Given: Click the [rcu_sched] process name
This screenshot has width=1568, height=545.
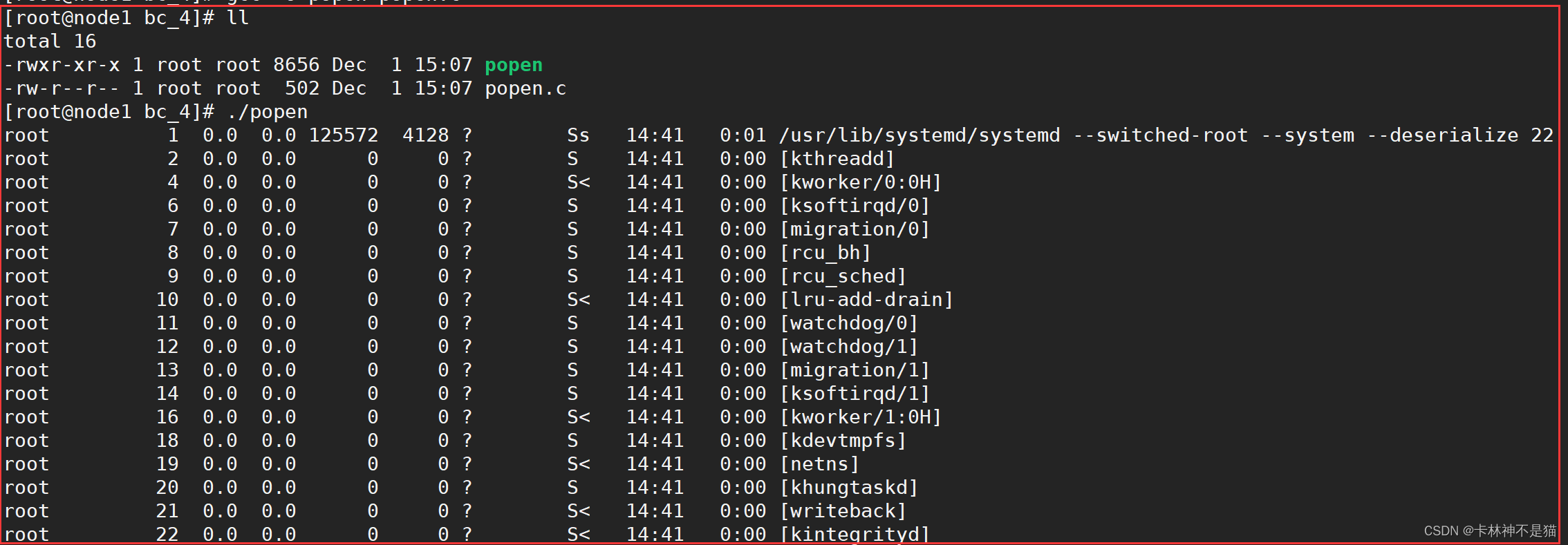Looking at the screenshot, I should 843,276.
